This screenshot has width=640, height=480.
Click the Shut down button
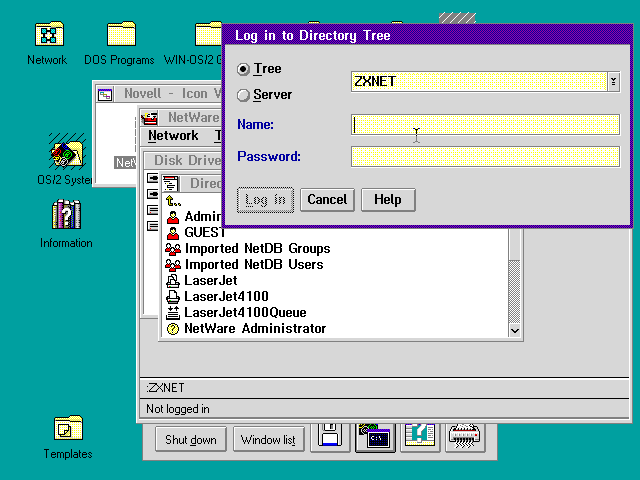[191, 440]
